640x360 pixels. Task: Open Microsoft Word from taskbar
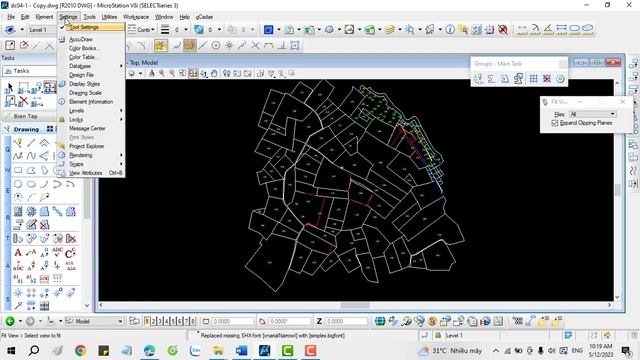[241, 350]
